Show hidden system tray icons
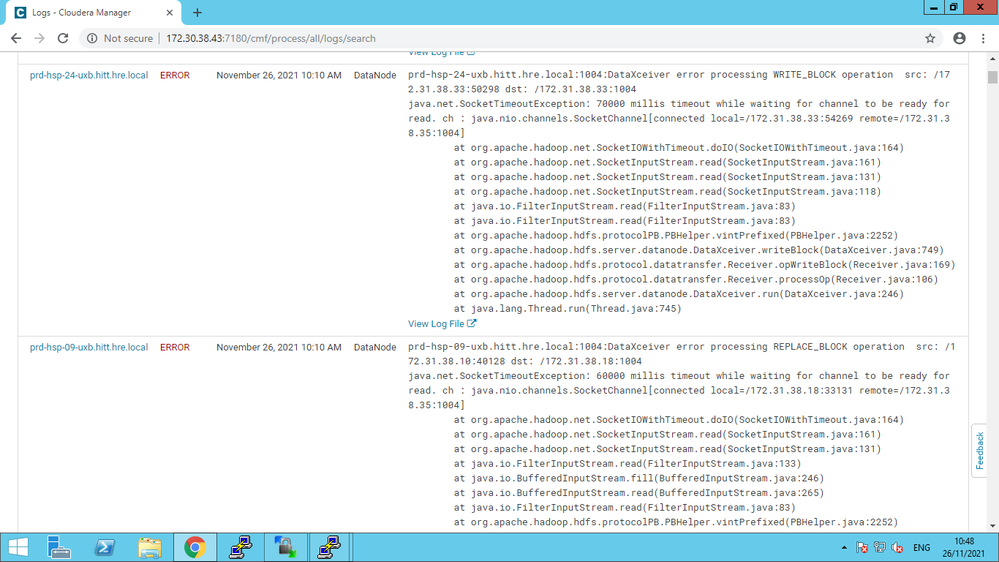Viewport: 999px width, 562px height. [x=844, y=547]
